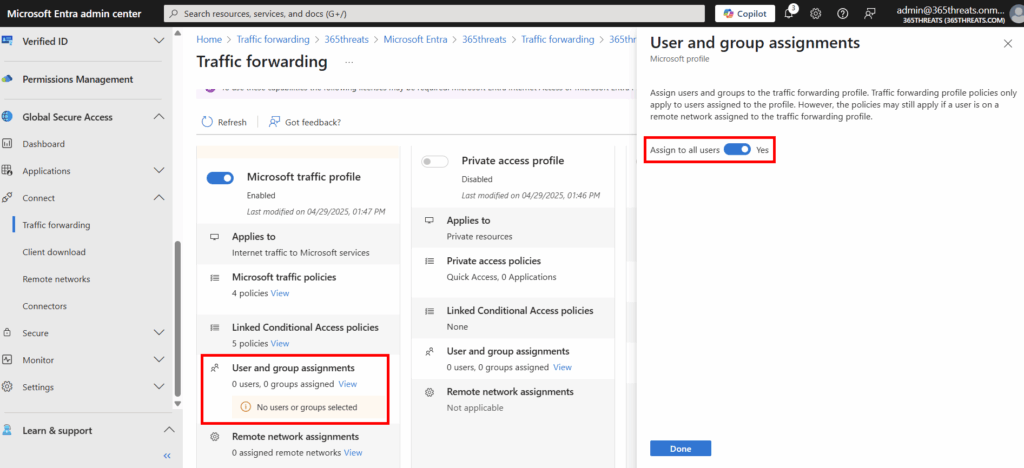View Microsoft profile user and group assignments
1024x468 pixels.
(347, 384)
